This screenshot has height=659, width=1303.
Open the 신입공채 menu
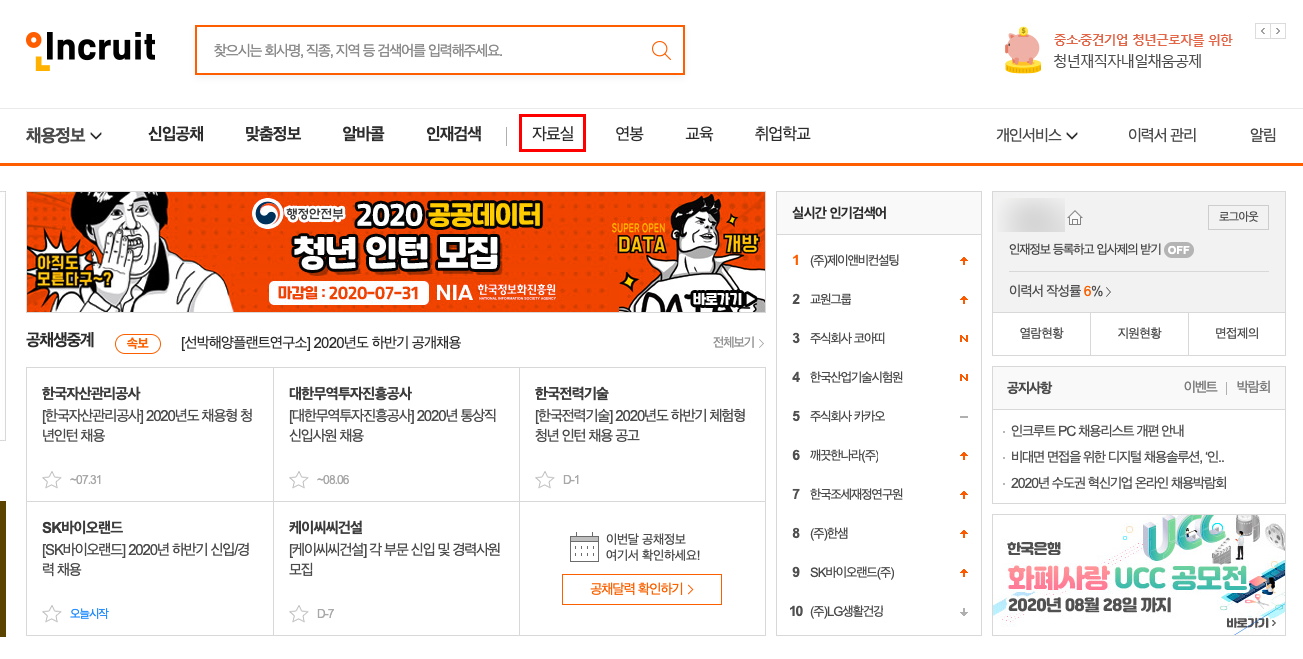pyautogui.click(x=176, y=134)
